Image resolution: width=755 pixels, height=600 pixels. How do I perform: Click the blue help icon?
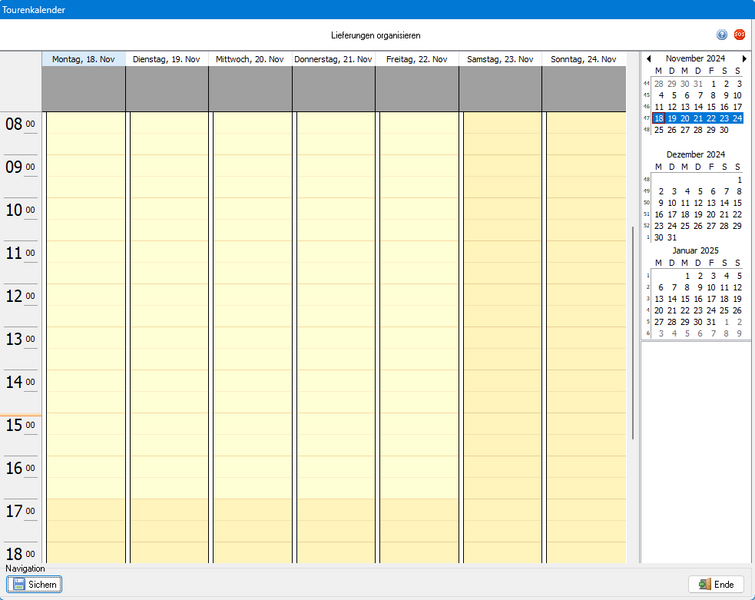tap(722, 35)
